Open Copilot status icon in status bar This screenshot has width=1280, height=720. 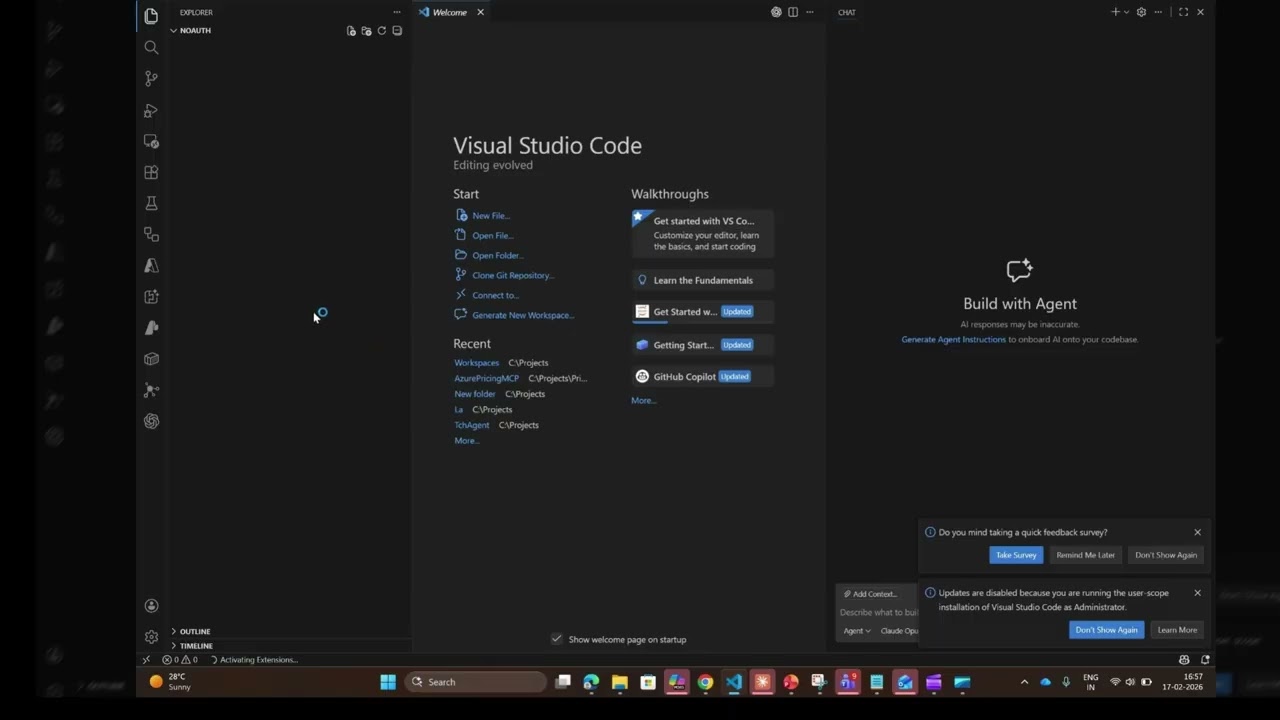1184,660
